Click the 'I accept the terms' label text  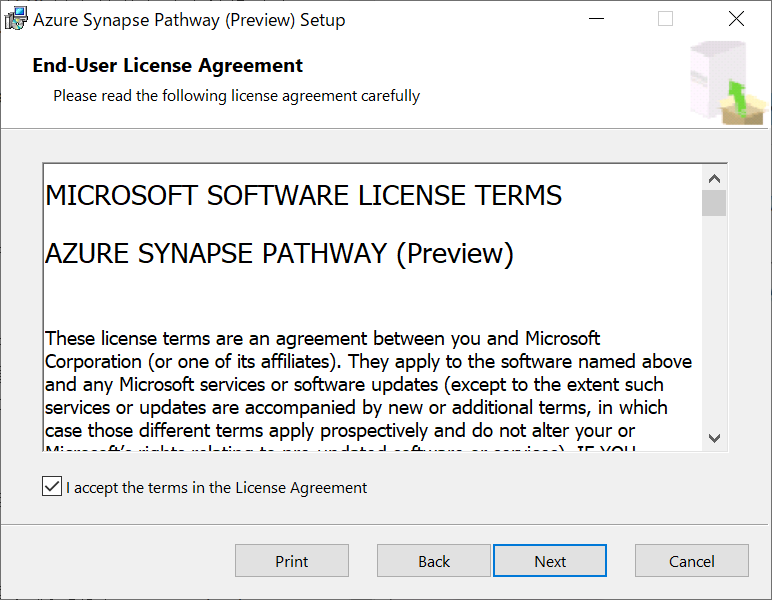click(x=217, y=487)
